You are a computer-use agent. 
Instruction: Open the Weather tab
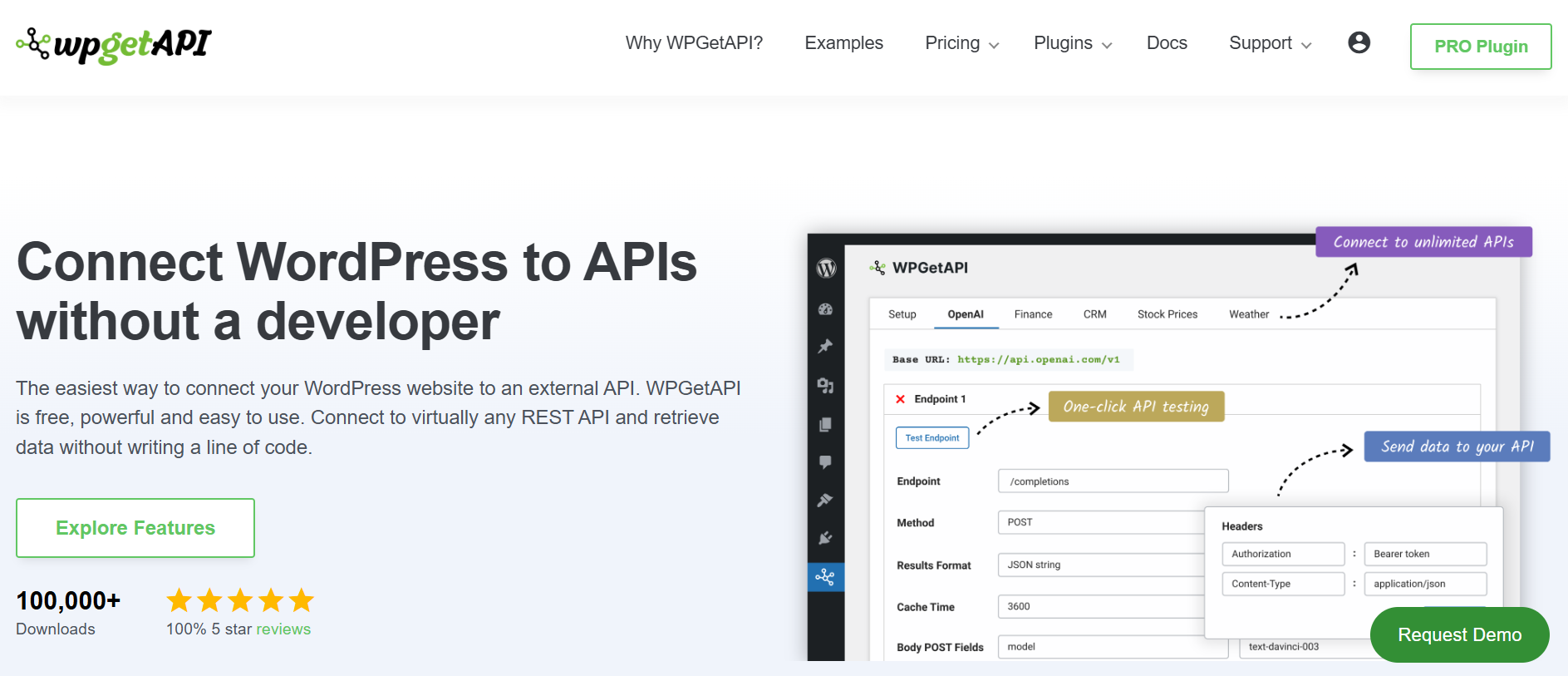pyautogui.click(x=1249, y=314)
